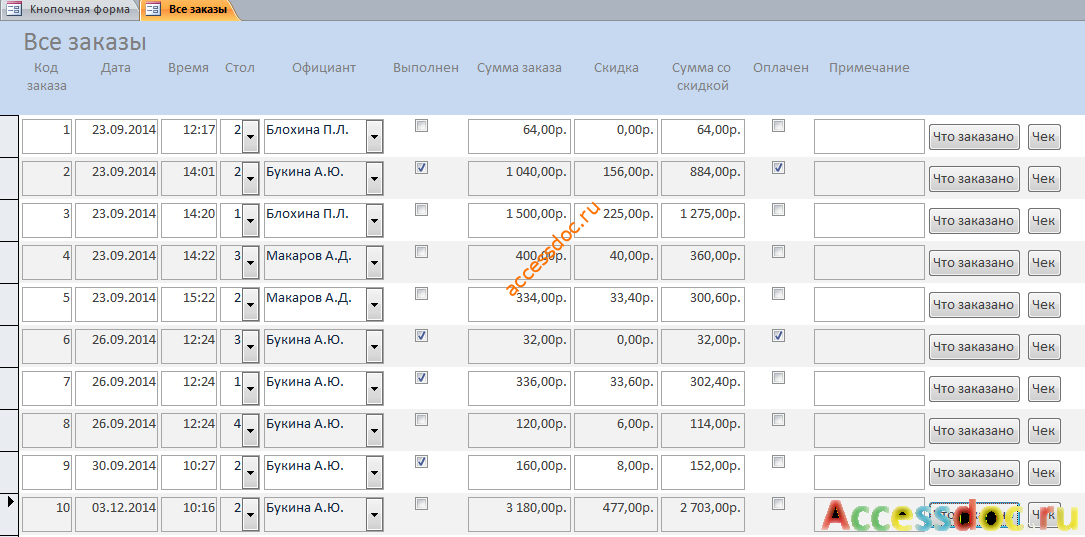The width and height of the screenshot is (1085, 537).
Task: Click the current record arrow for order 10
Action: pos(9,500)
